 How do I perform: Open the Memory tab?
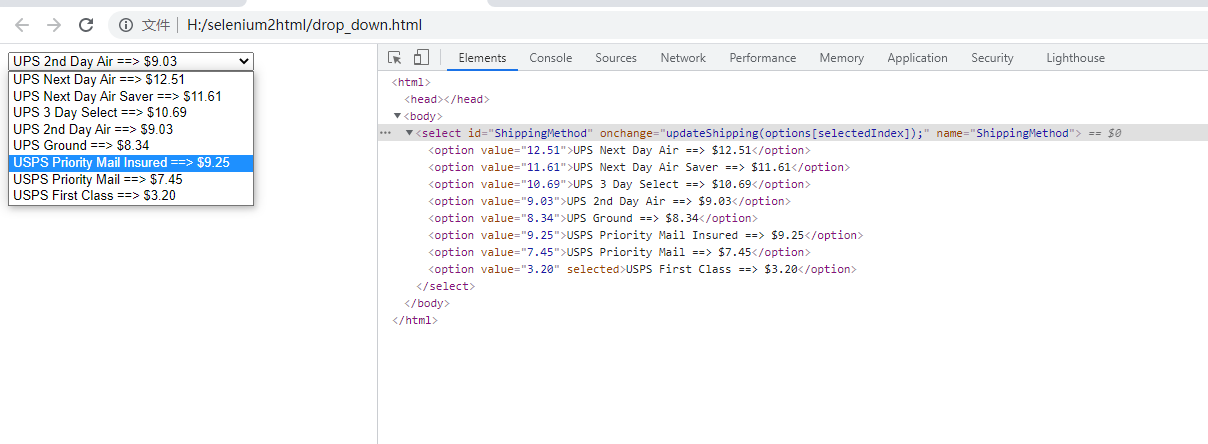click(x=841, y=58)
